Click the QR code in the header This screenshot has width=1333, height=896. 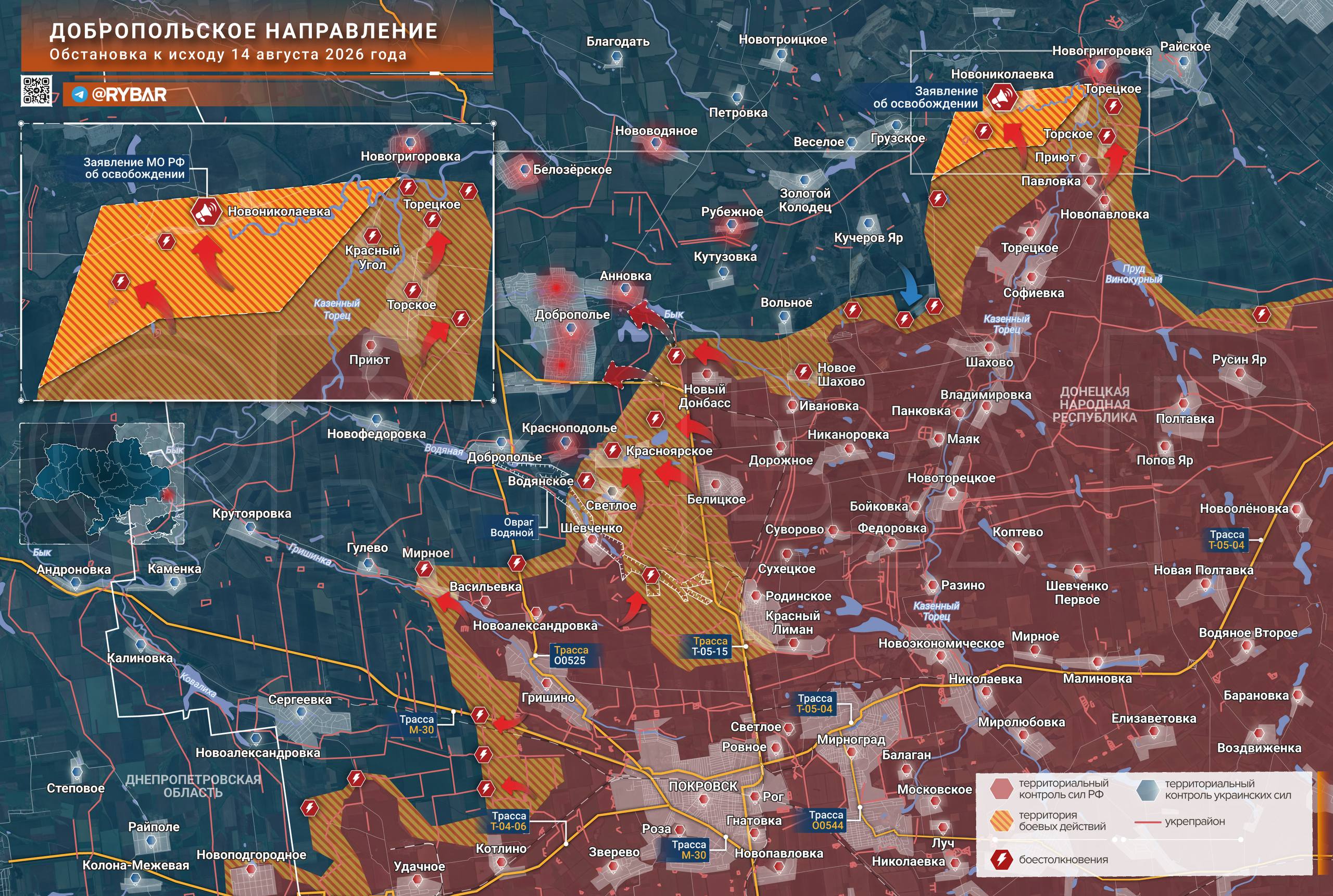pos(36,91)
